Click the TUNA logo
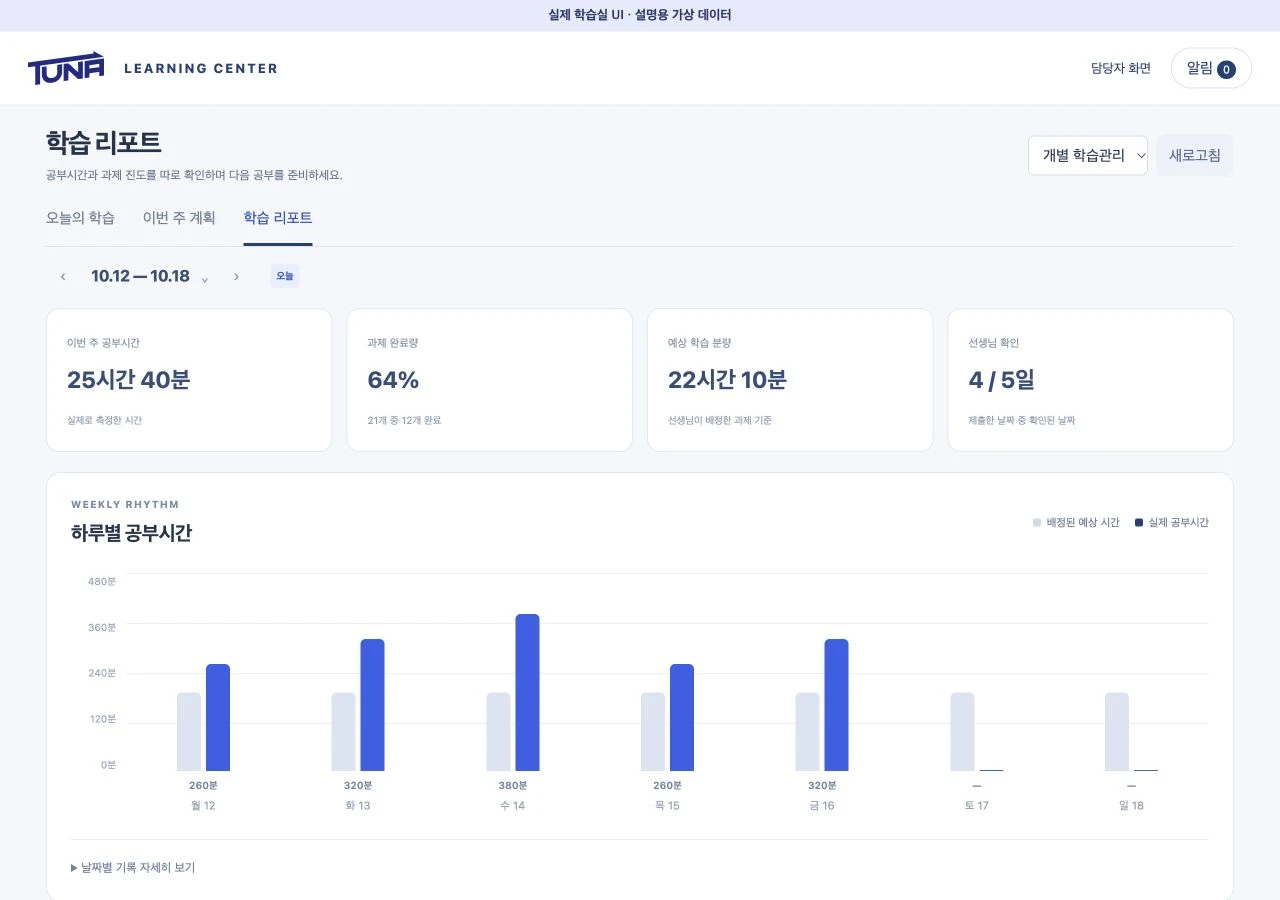 66,68
